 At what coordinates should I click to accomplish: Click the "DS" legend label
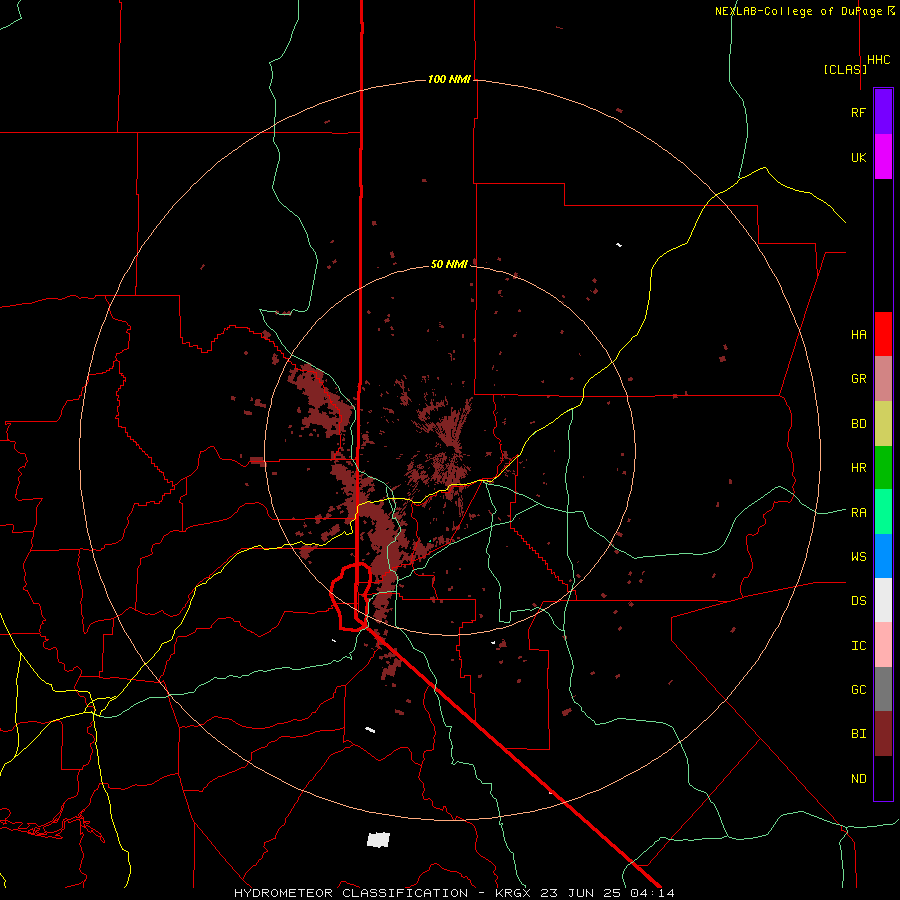[x=858, y=601]
